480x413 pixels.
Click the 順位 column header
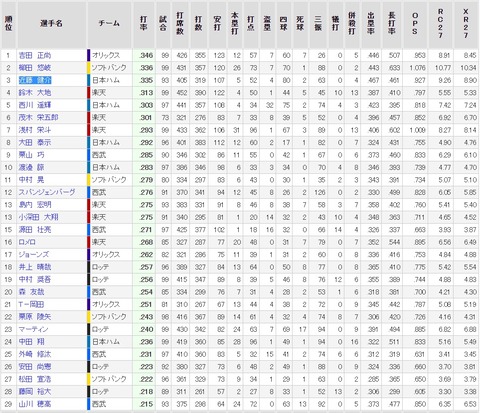click(8, 24)
